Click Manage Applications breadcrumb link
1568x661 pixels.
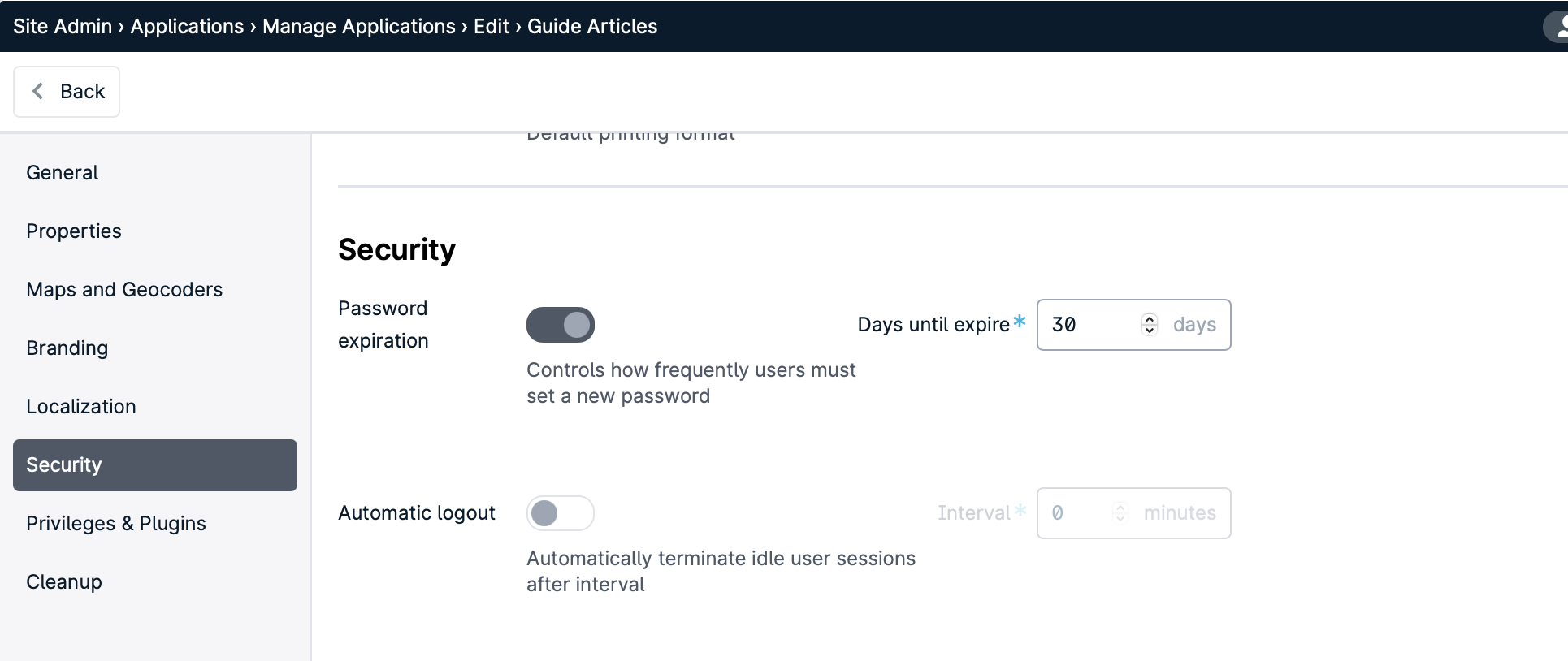tap(359, 26)
